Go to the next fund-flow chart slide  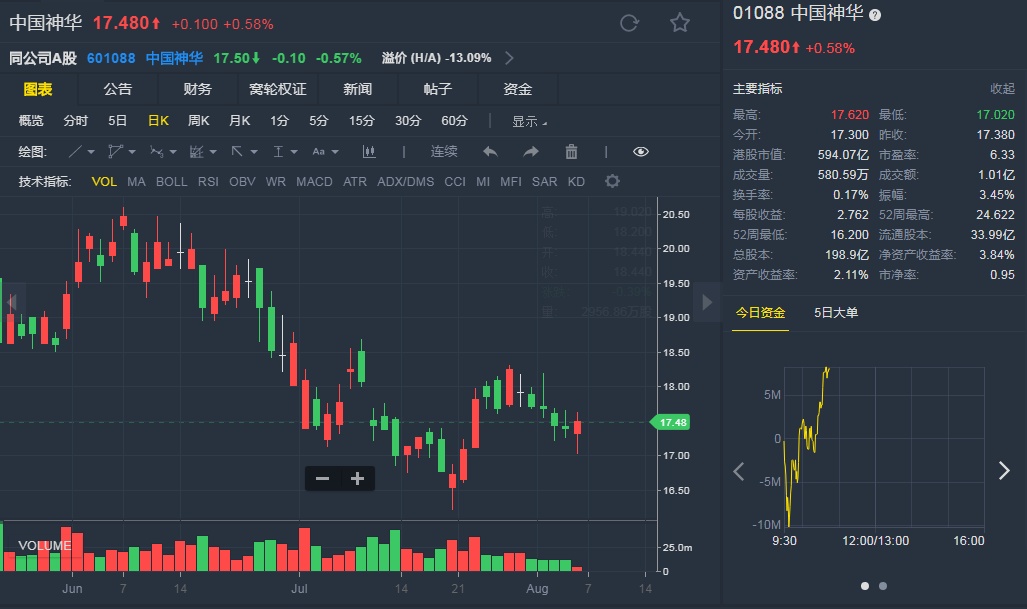click(1004, 471)
